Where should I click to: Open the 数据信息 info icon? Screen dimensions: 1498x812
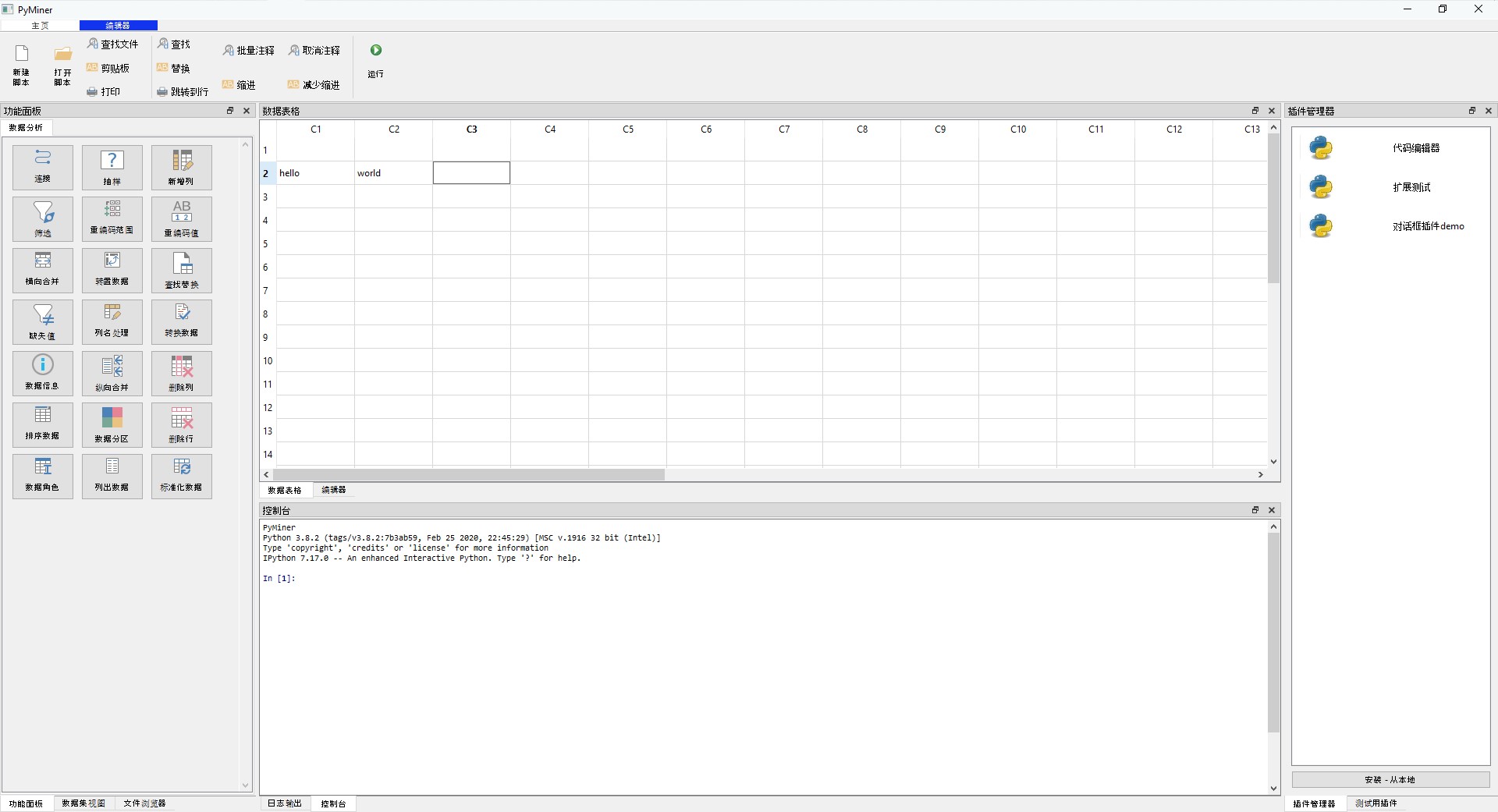click(x=43, y=373)
